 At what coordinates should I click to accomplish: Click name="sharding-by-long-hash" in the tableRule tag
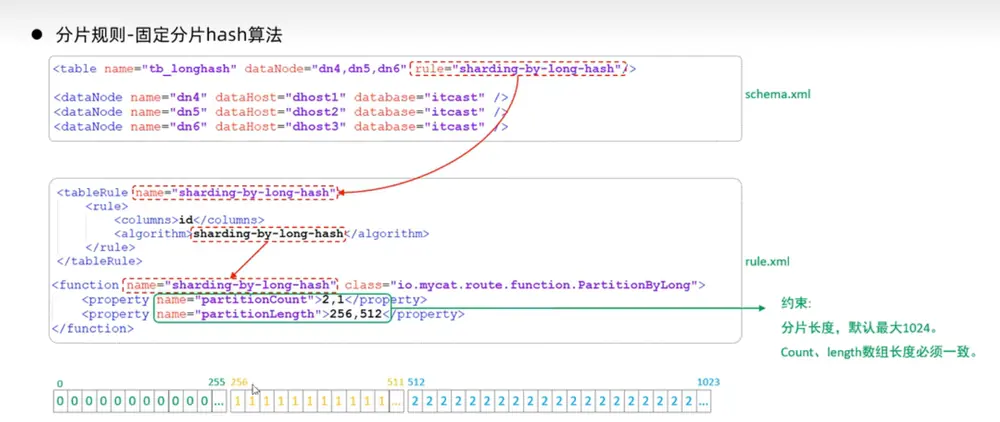(235, 192)
